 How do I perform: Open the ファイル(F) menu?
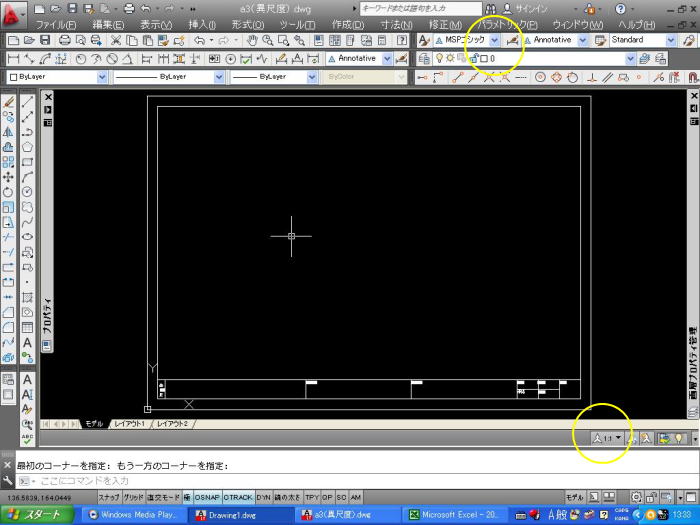[56, 25]
